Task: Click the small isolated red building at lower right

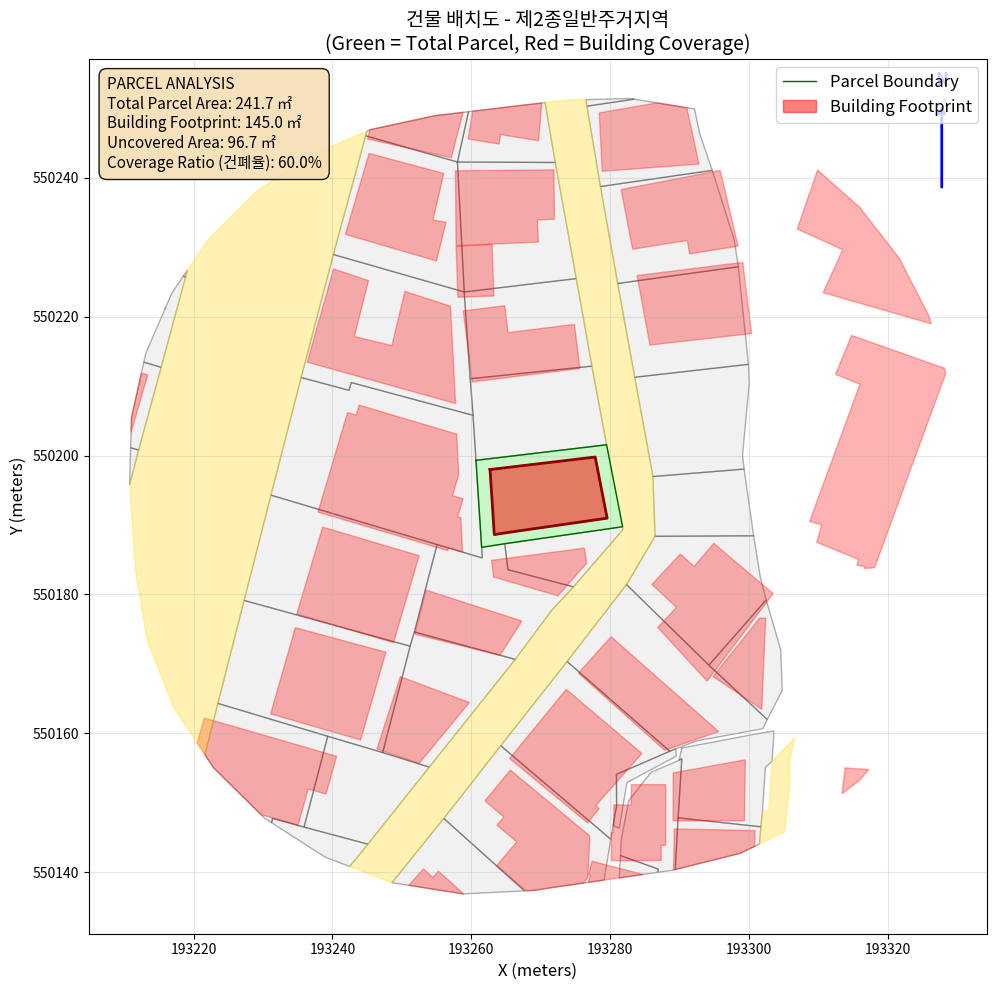Action: coord(852,778)
